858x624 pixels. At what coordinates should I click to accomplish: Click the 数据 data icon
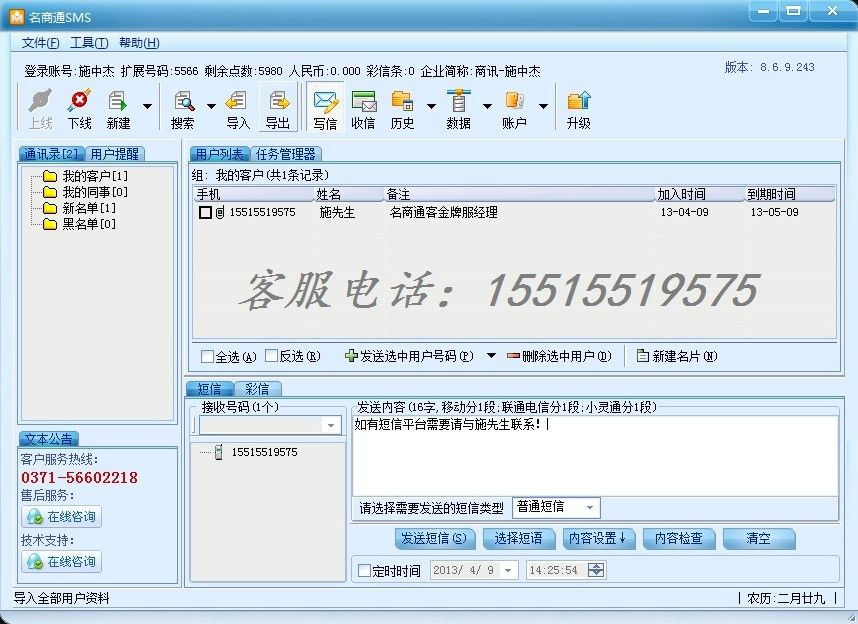point(459,108)
